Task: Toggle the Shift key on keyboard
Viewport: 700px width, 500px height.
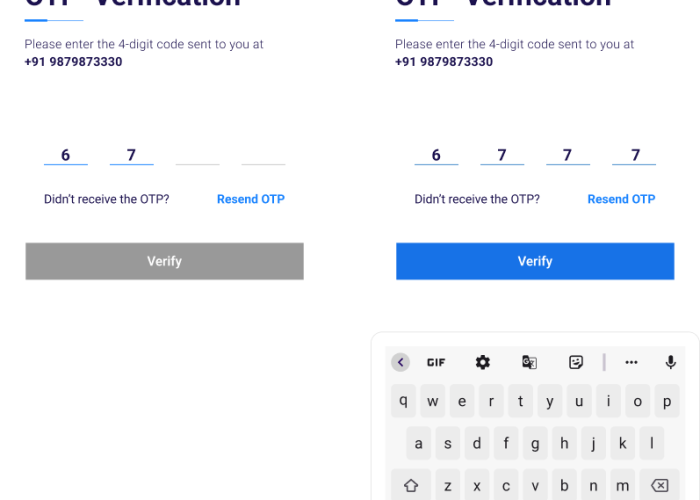Action: click(x=410, y=486)
